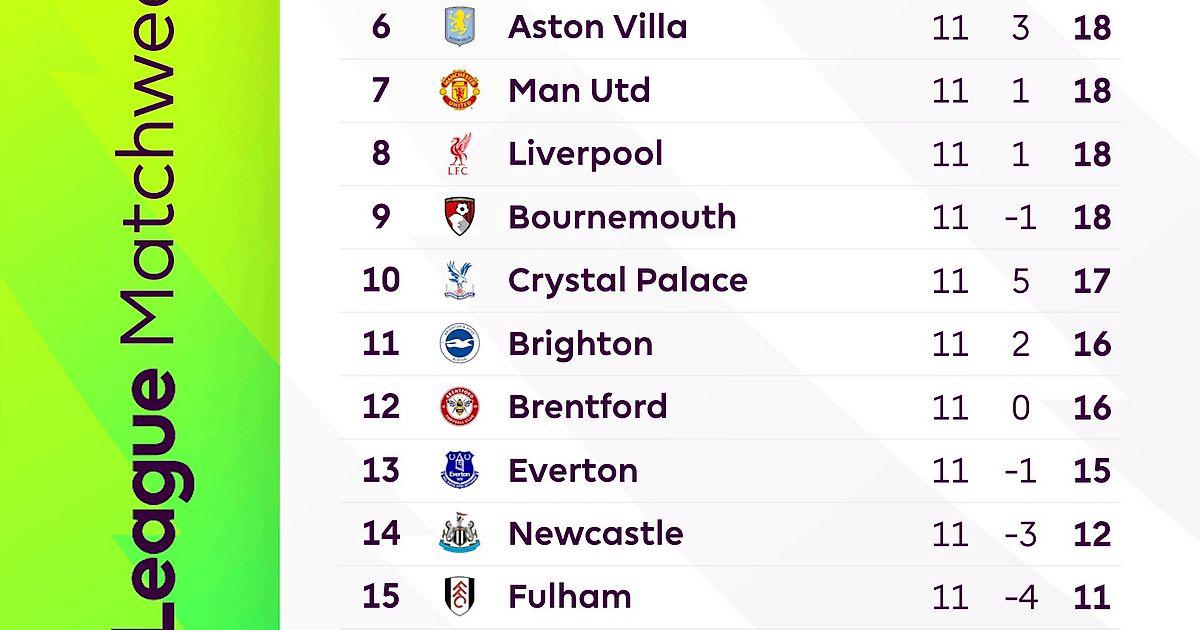Viewport: 1200px width, 630px height.
Task: Click Brentford's 16 points value
Action: tap(1091, 407)
